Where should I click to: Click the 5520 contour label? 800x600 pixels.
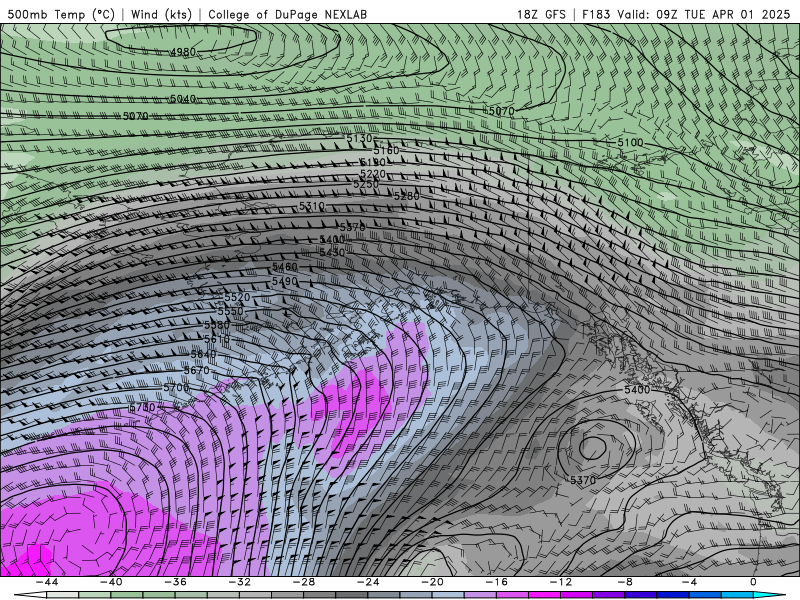pos(237,297)
